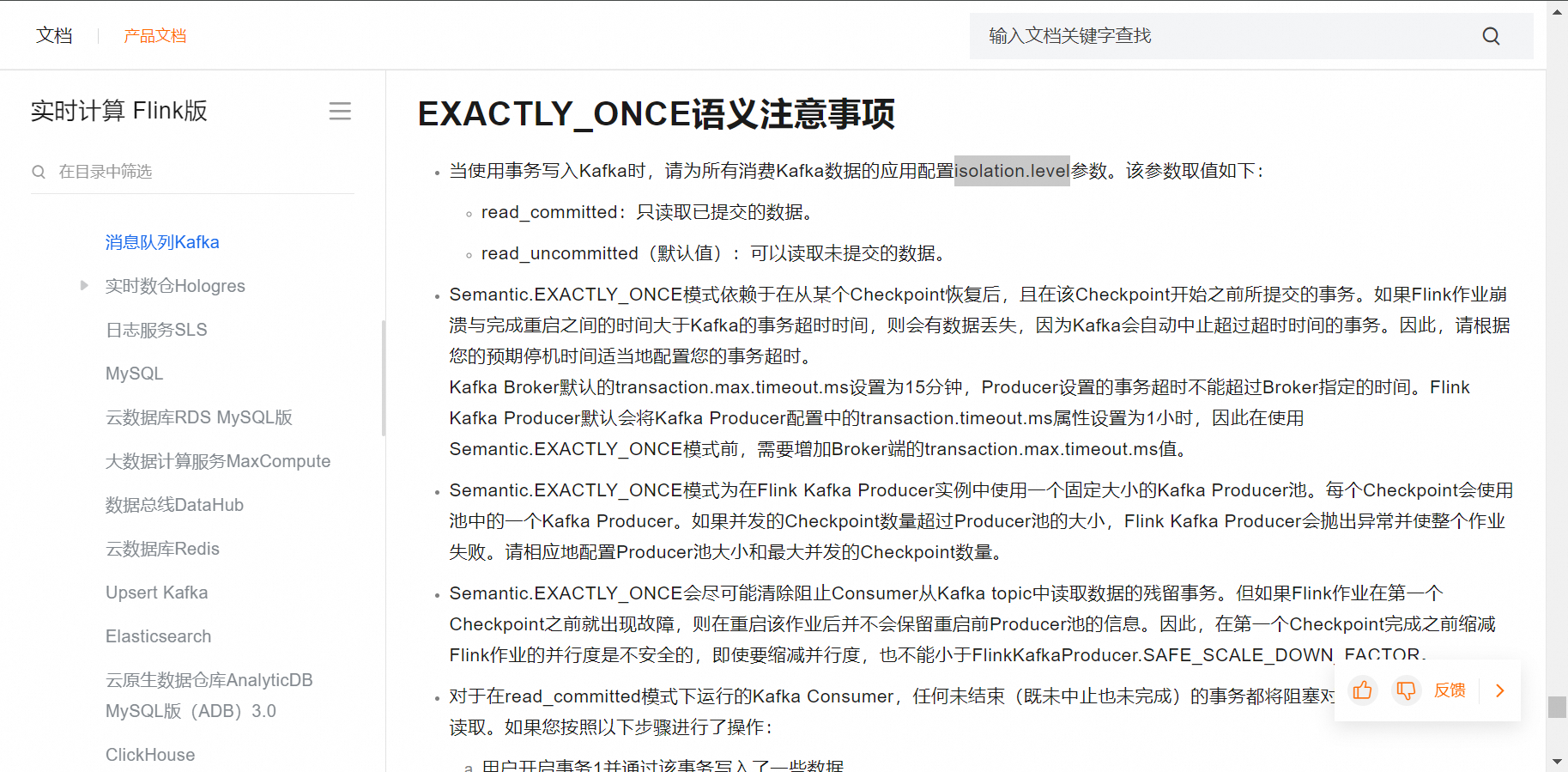This screenshot has height=772, width=1568.
Task: Open 云数据库RDS MySQL版 entry
Action: [x=199, y=417]
